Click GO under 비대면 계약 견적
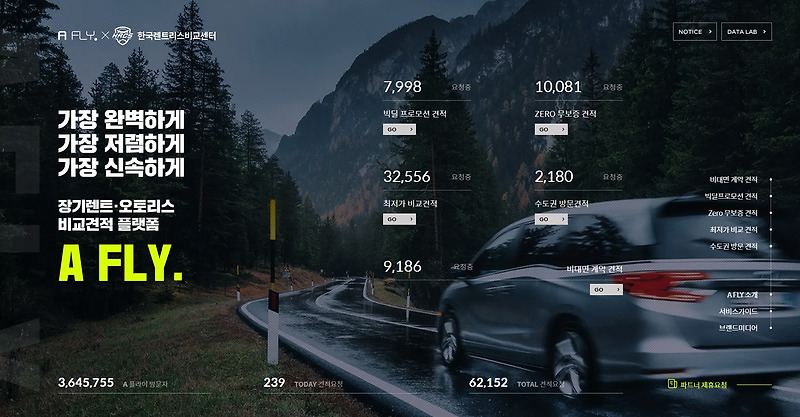 [606, 289]
